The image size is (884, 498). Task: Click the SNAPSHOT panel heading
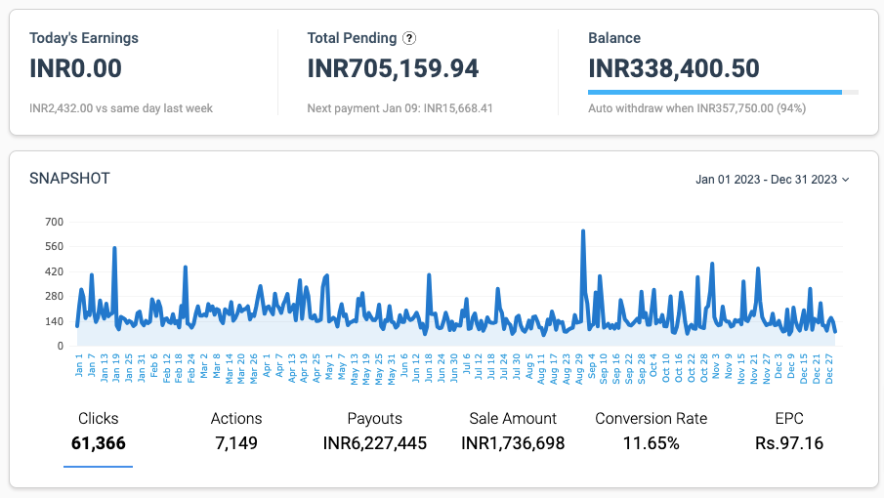69,179
